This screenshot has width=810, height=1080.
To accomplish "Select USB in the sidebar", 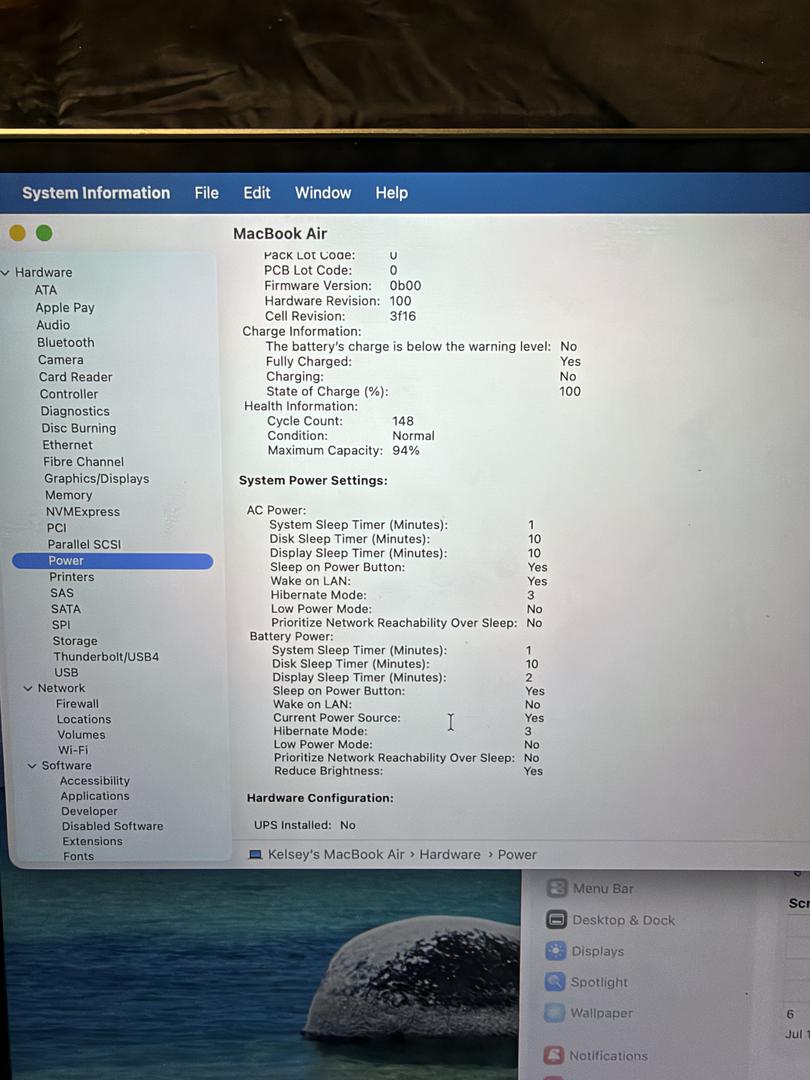I will click(66, 672).
